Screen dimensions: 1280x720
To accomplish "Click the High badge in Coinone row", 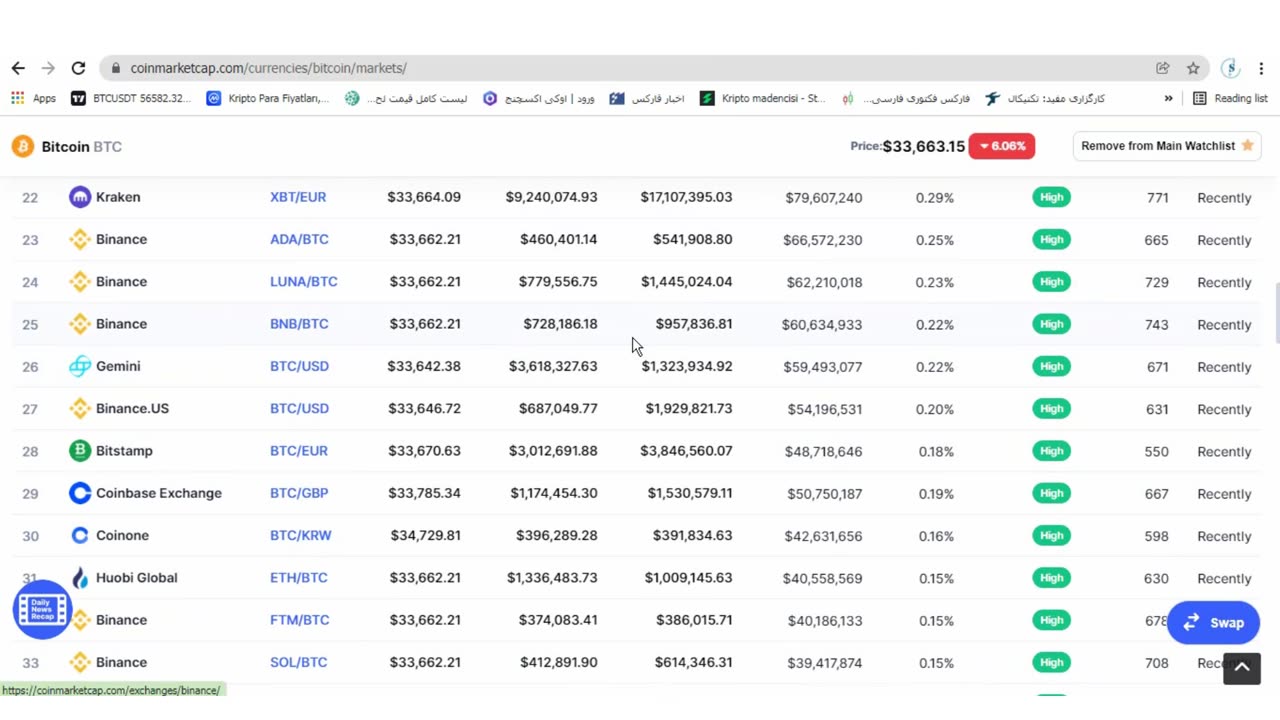I will point(1051,535).
